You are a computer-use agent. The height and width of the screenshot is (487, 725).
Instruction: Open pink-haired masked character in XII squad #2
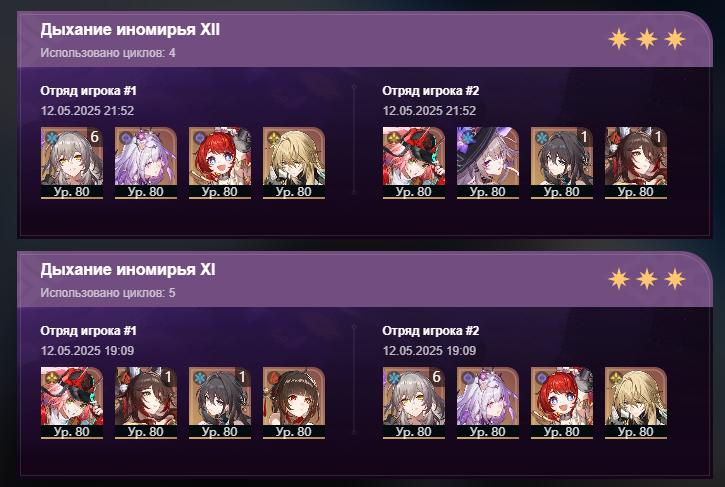point(414,163)
